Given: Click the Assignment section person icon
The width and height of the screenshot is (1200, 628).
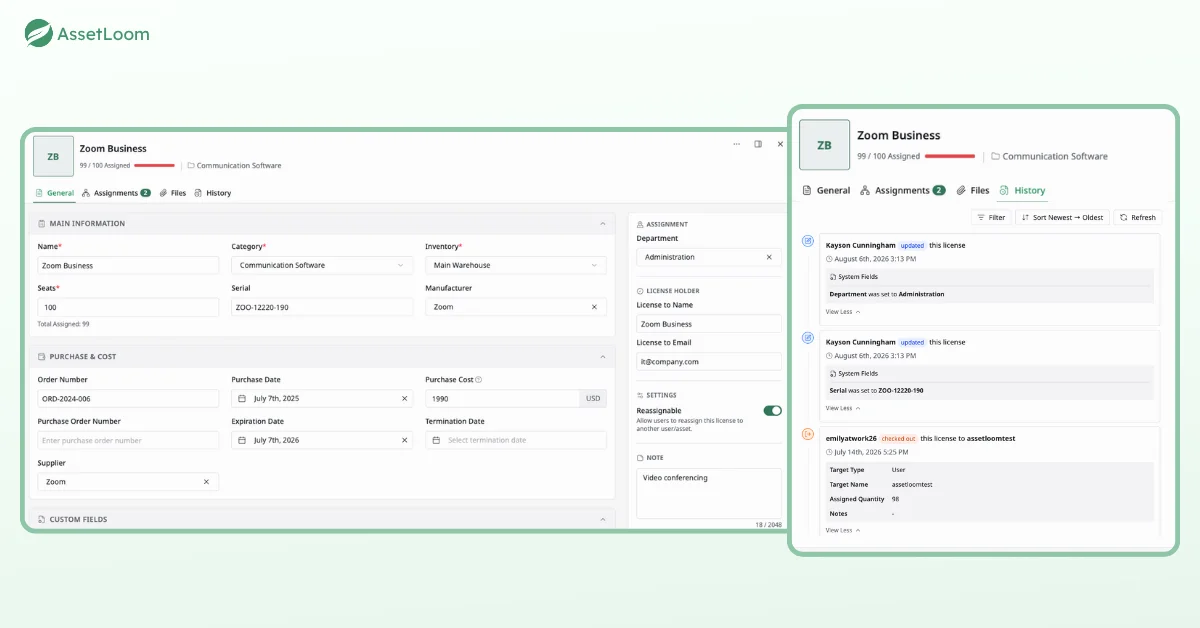Looking at the screenshot, I should [640, 224].
